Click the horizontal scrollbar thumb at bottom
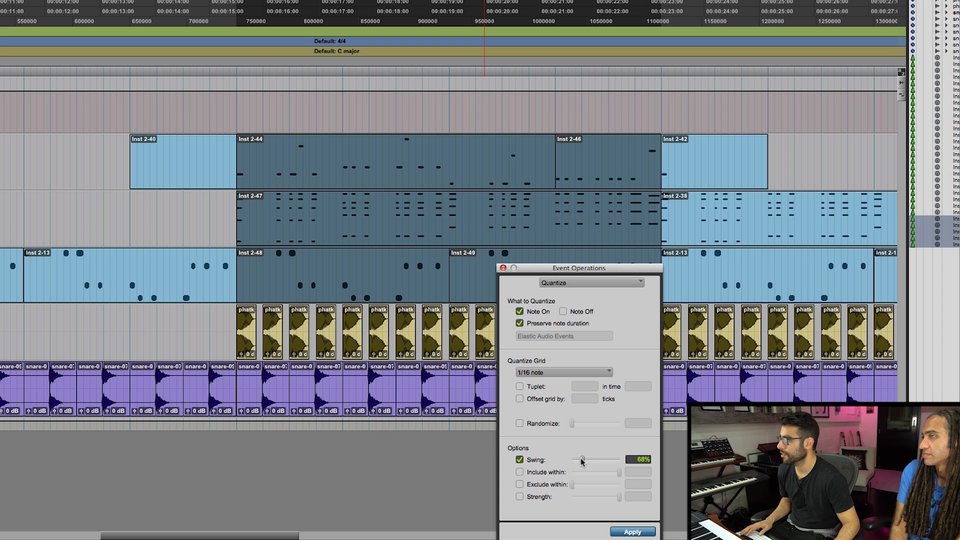 [200, 536]
